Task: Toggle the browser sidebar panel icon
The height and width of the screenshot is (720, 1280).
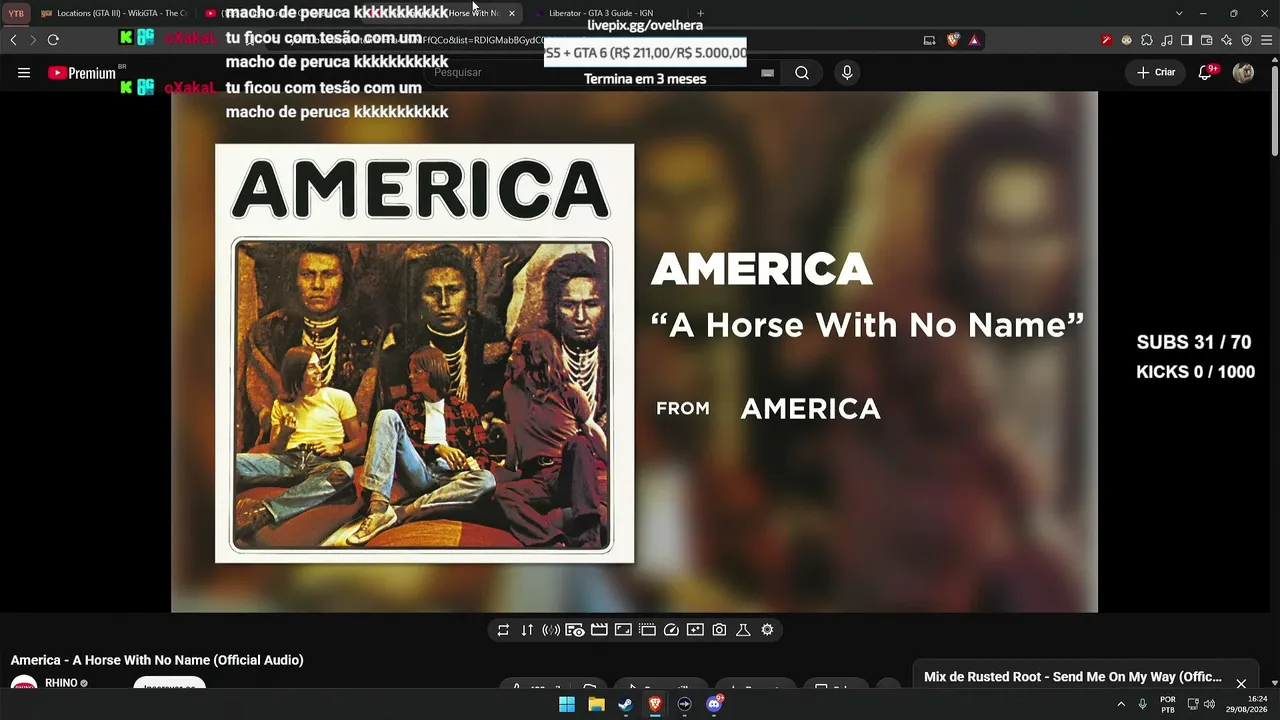Action: tap(1186, 40)
